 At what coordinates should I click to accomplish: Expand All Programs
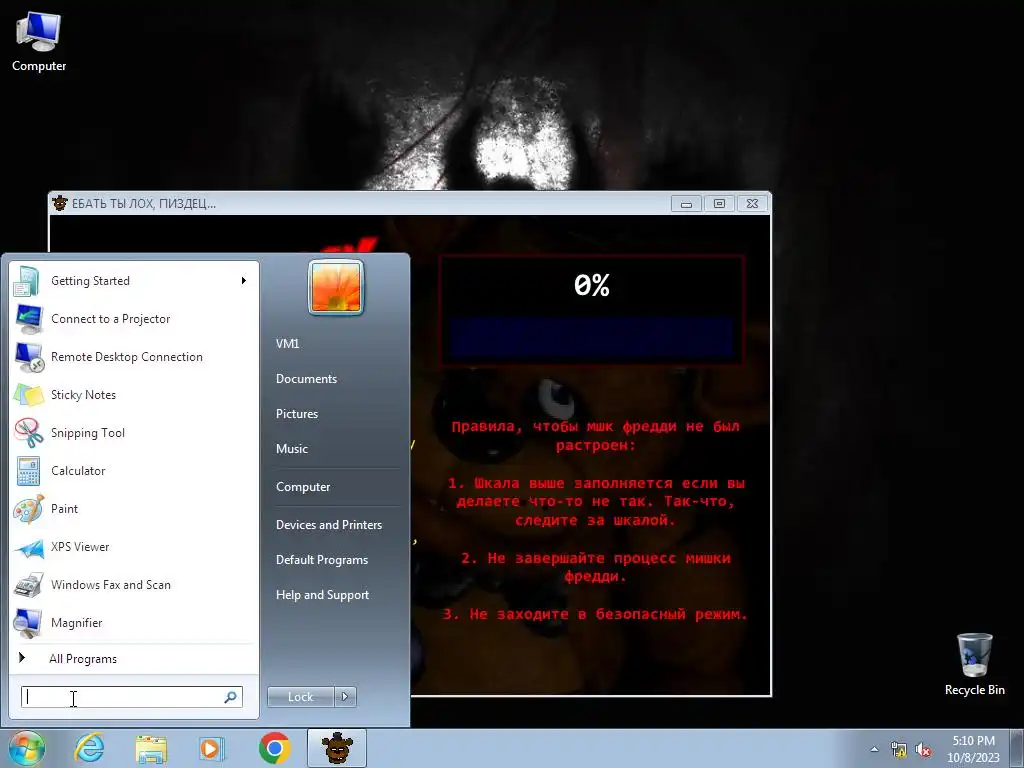pyautogui.click(x=83, y=659)
